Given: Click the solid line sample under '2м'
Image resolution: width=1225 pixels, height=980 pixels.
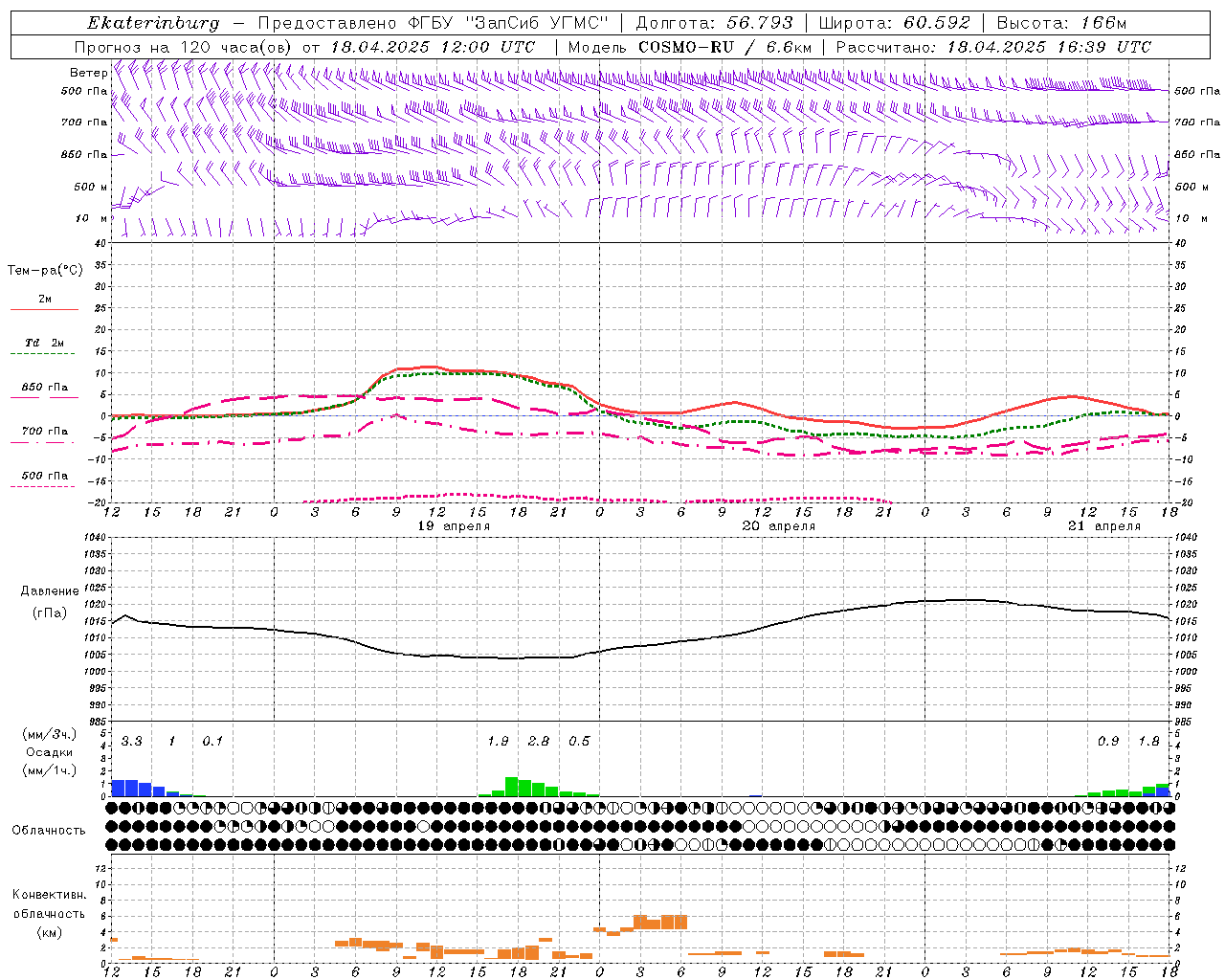Looking at the screenshot, I should coord(44,310).
